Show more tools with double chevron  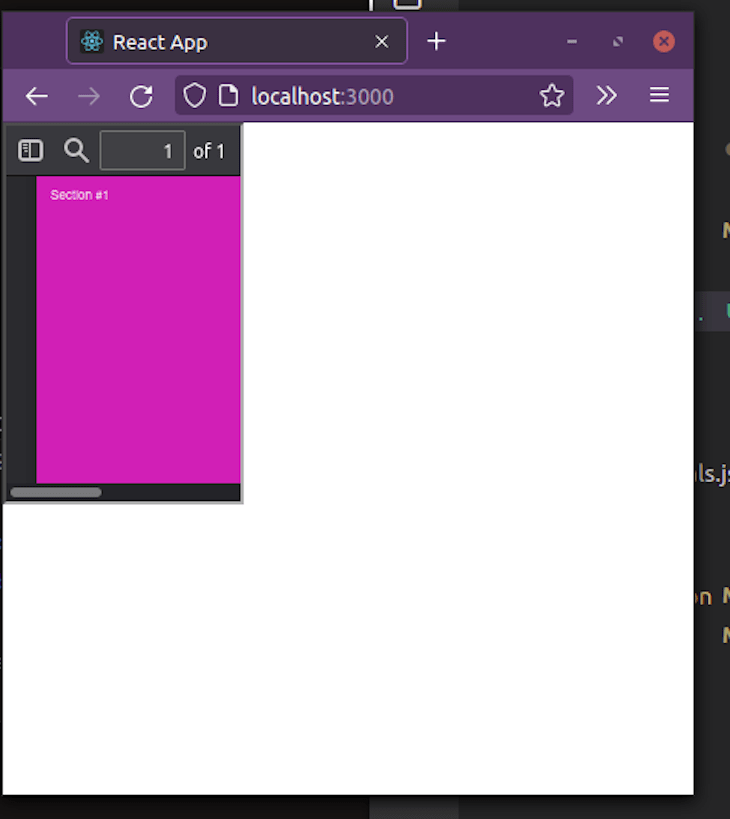click(x=606, y=96)
